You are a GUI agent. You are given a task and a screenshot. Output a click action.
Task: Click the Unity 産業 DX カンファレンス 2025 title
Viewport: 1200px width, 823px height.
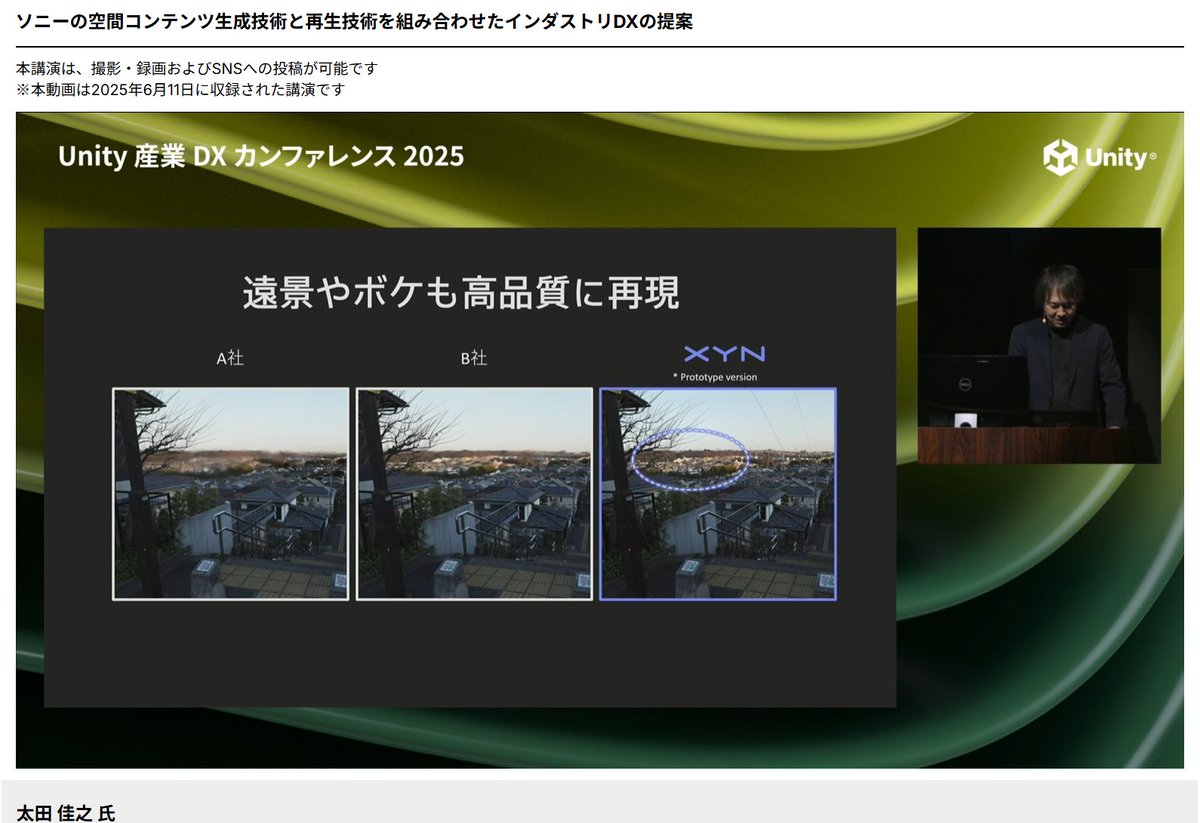[261, 156]
